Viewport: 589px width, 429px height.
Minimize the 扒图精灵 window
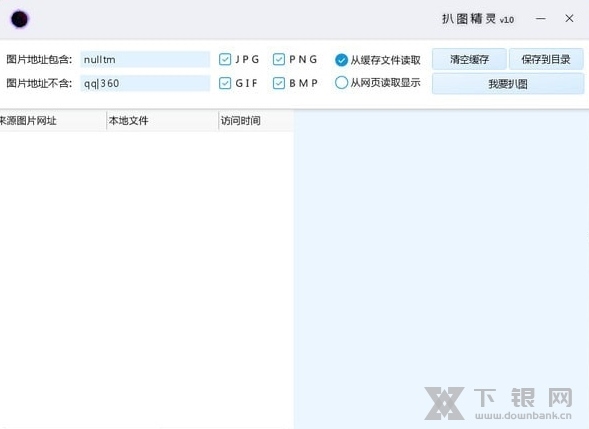pos(541,18)
